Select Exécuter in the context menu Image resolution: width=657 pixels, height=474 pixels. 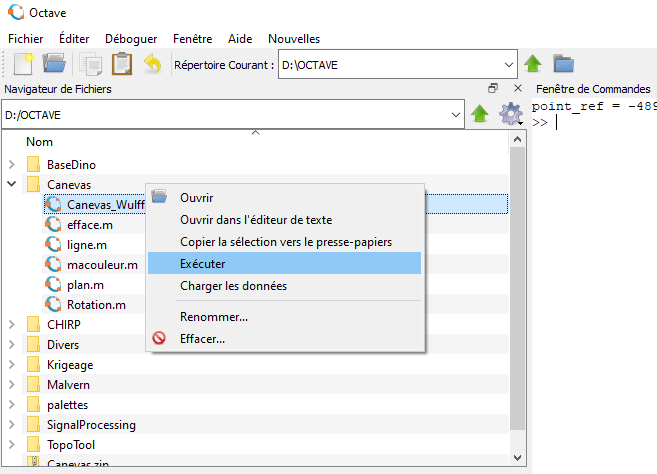(x=202, y=264)
